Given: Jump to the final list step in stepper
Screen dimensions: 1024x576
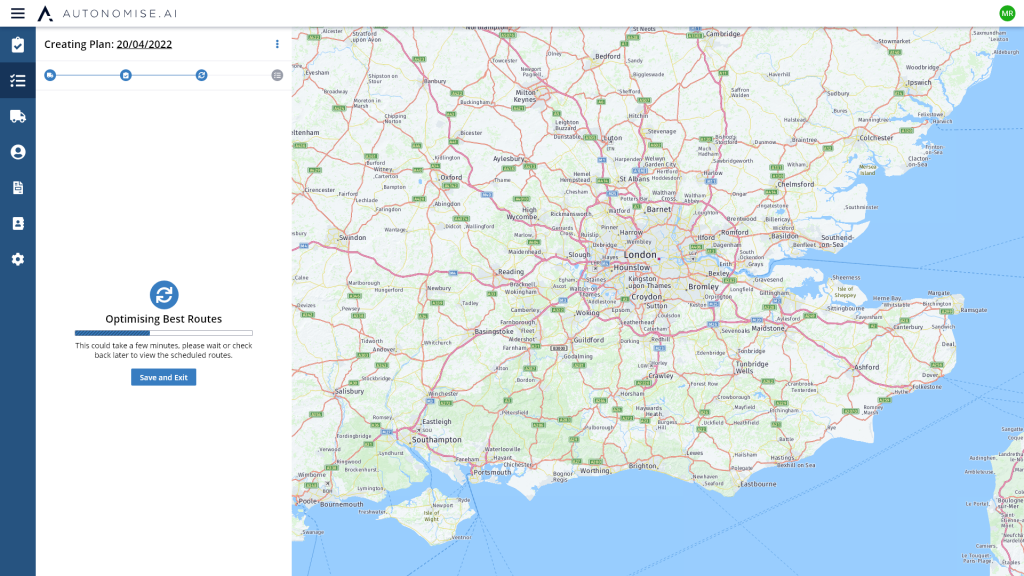Looking at the screenshot, I should tap(277, 75).
